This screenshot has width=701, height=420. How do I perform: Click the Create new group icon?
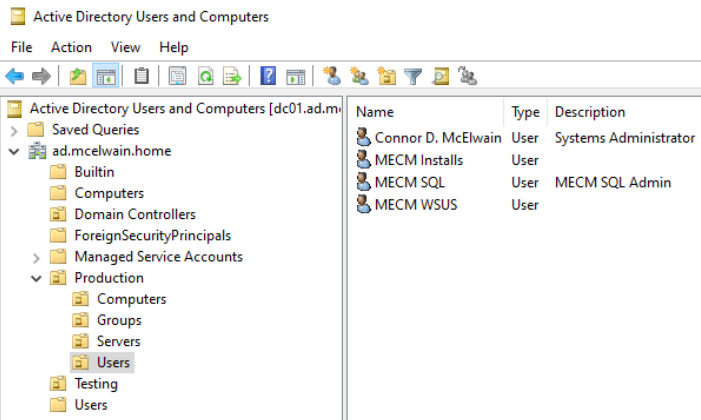(x=359, y=76)
